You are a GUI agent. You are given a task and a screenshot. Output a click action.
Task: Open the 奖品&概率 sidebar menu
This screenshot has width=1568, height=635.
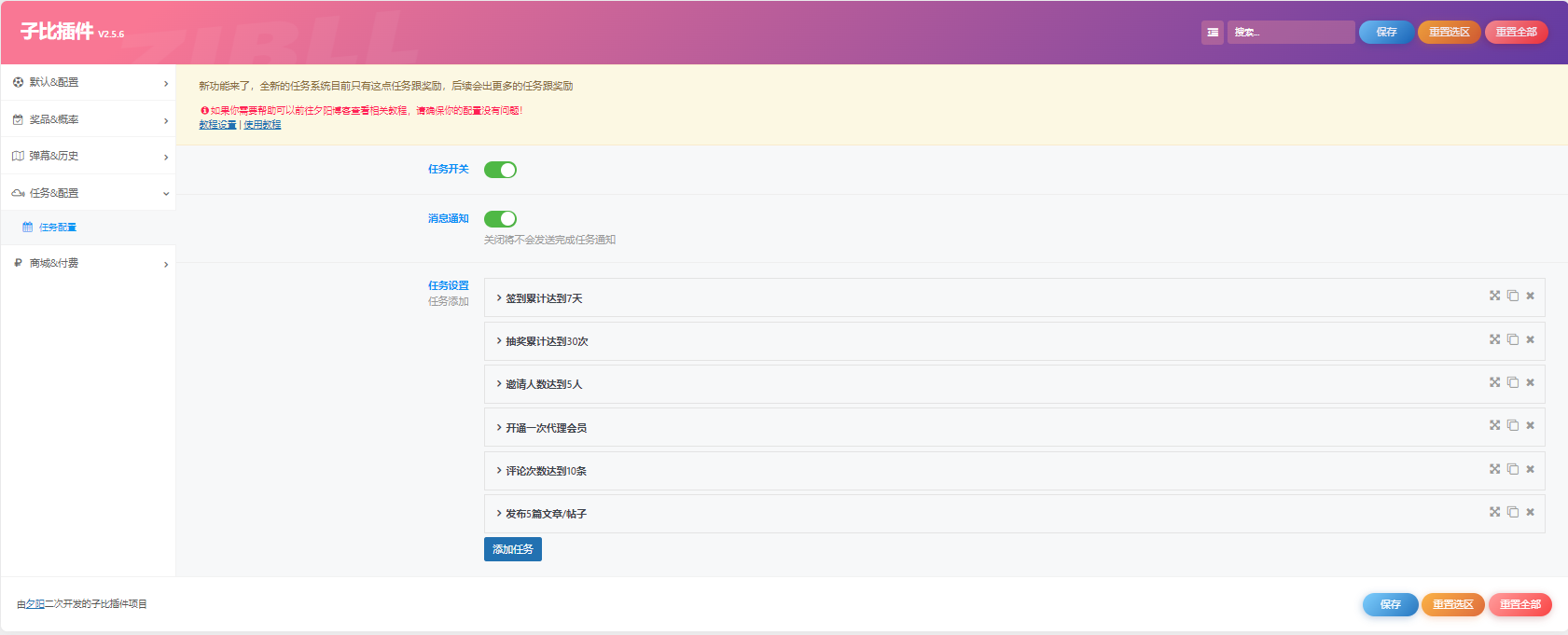click(x=88, y=119)
